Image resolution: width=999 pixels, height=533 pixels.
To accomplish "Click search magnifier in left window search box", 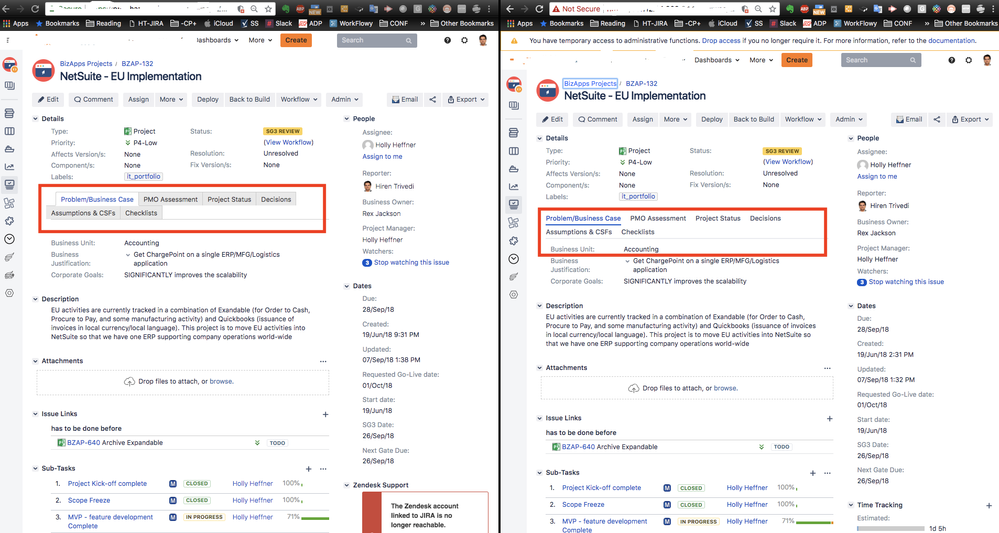I will (x=408, y=40).
